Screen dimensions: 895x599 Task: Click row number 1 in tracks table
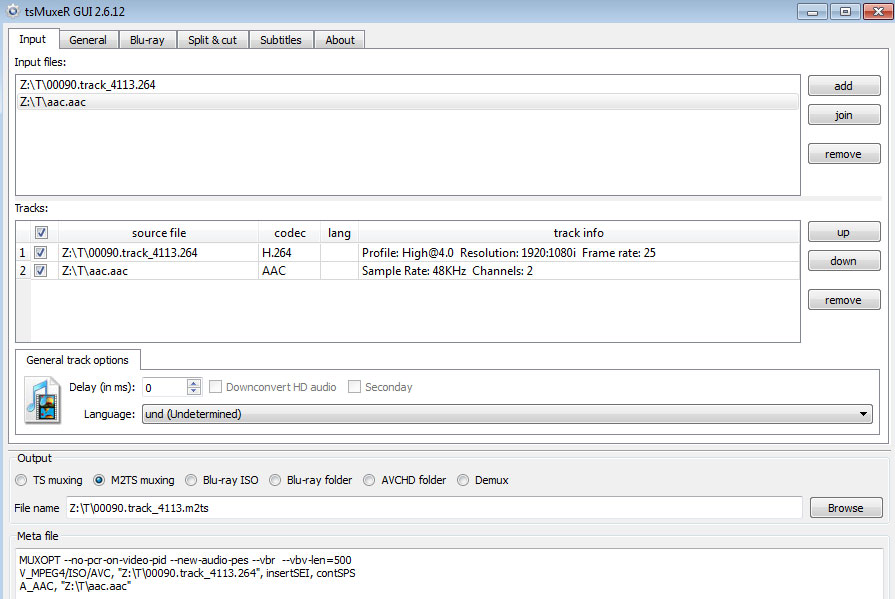22,252
